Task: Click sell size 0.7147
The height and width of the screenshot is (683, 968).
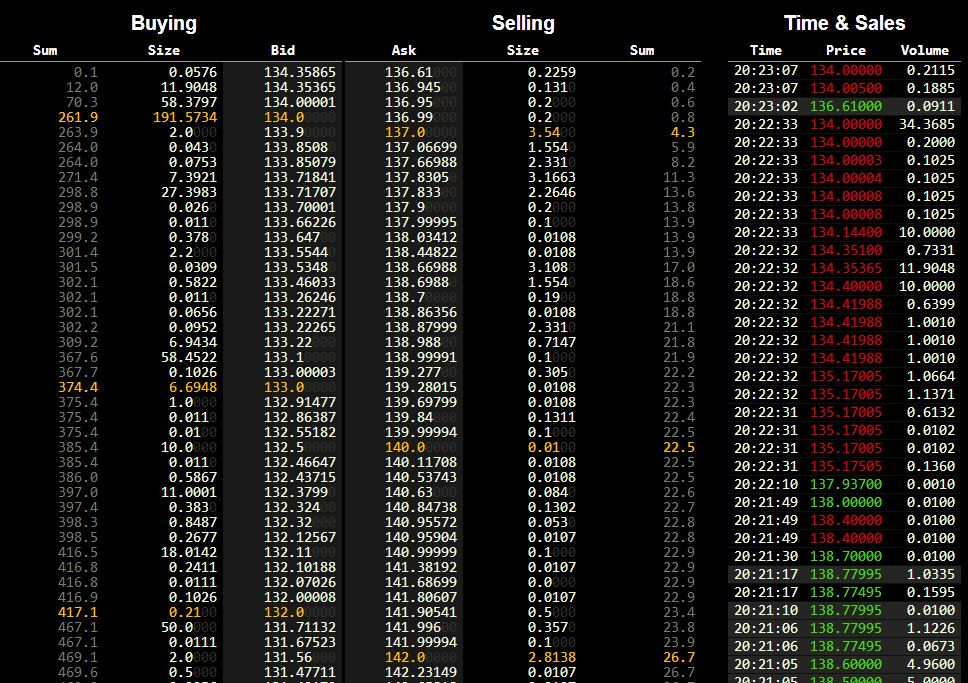Action: coord(552,342)
